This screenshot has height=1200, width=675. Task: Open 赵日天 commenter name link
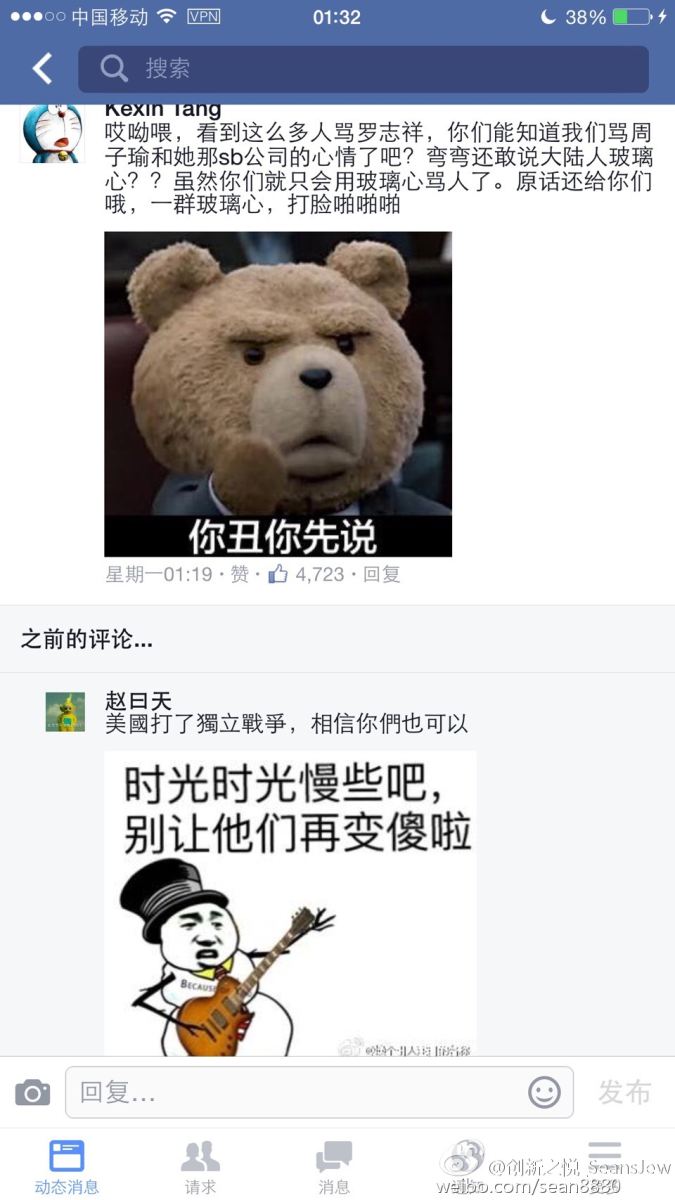coord(138,701)
